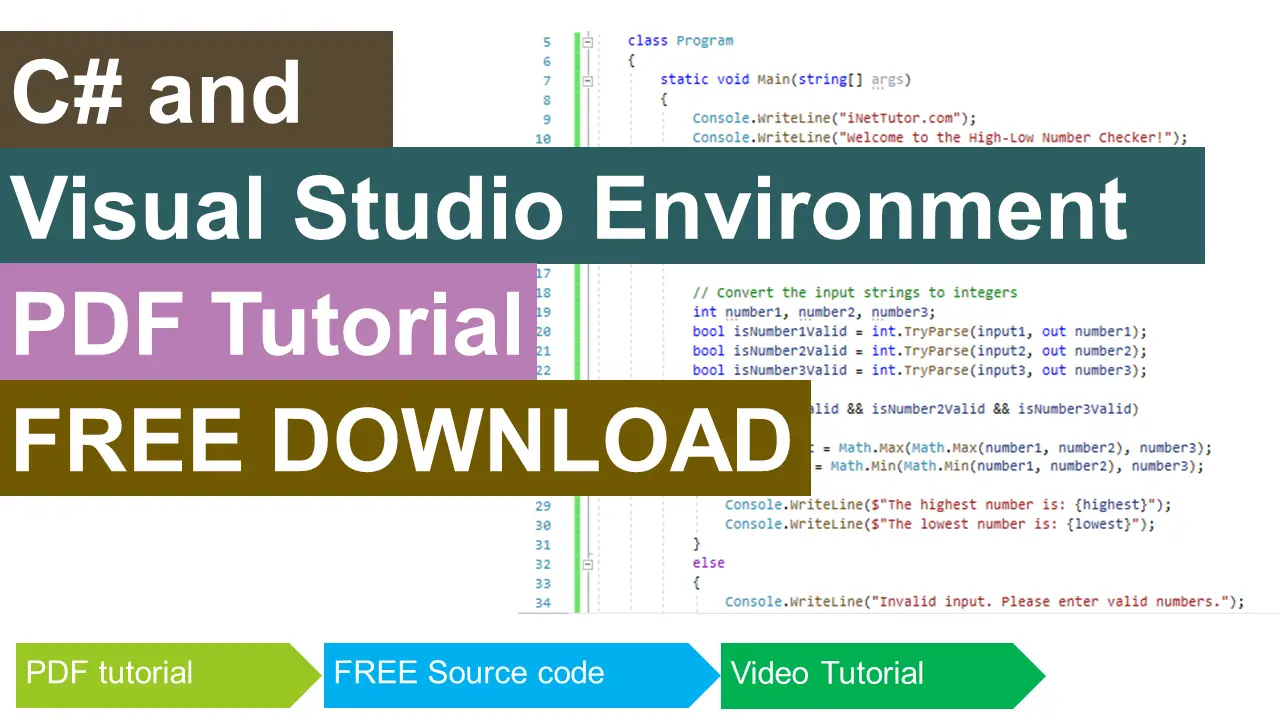This screenshot has height=720, width=1280.
Task: Collapse the else block at line 32
Action: [x=588, y=563]
